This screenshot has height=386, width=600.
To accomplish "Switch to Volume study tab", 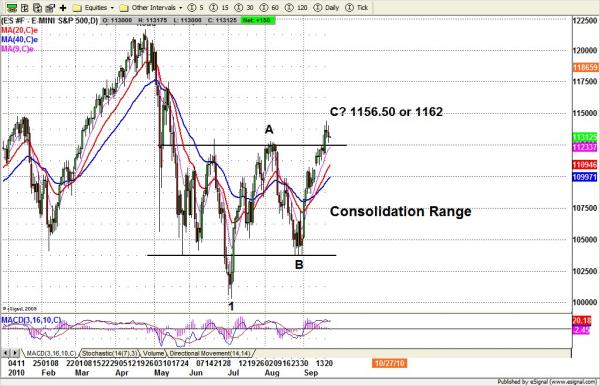I will pos(153,353).
